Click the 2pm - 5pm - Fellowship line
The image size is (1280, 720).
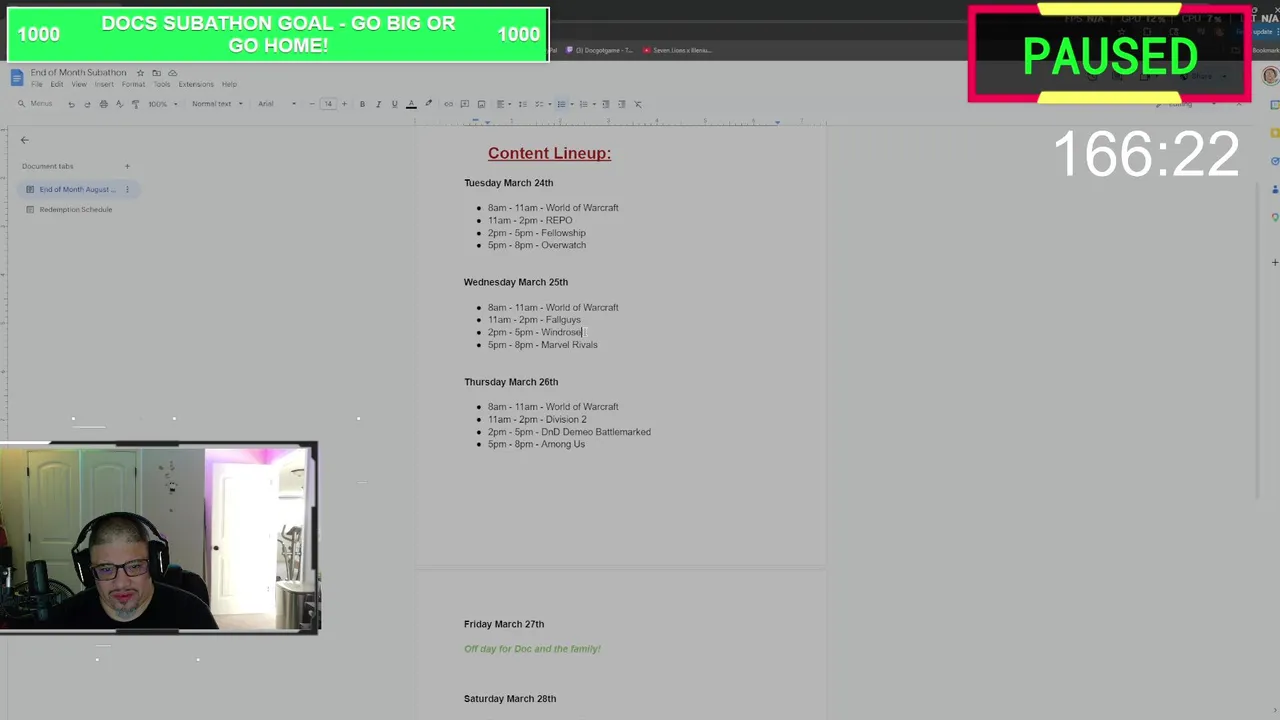[537, 233]
